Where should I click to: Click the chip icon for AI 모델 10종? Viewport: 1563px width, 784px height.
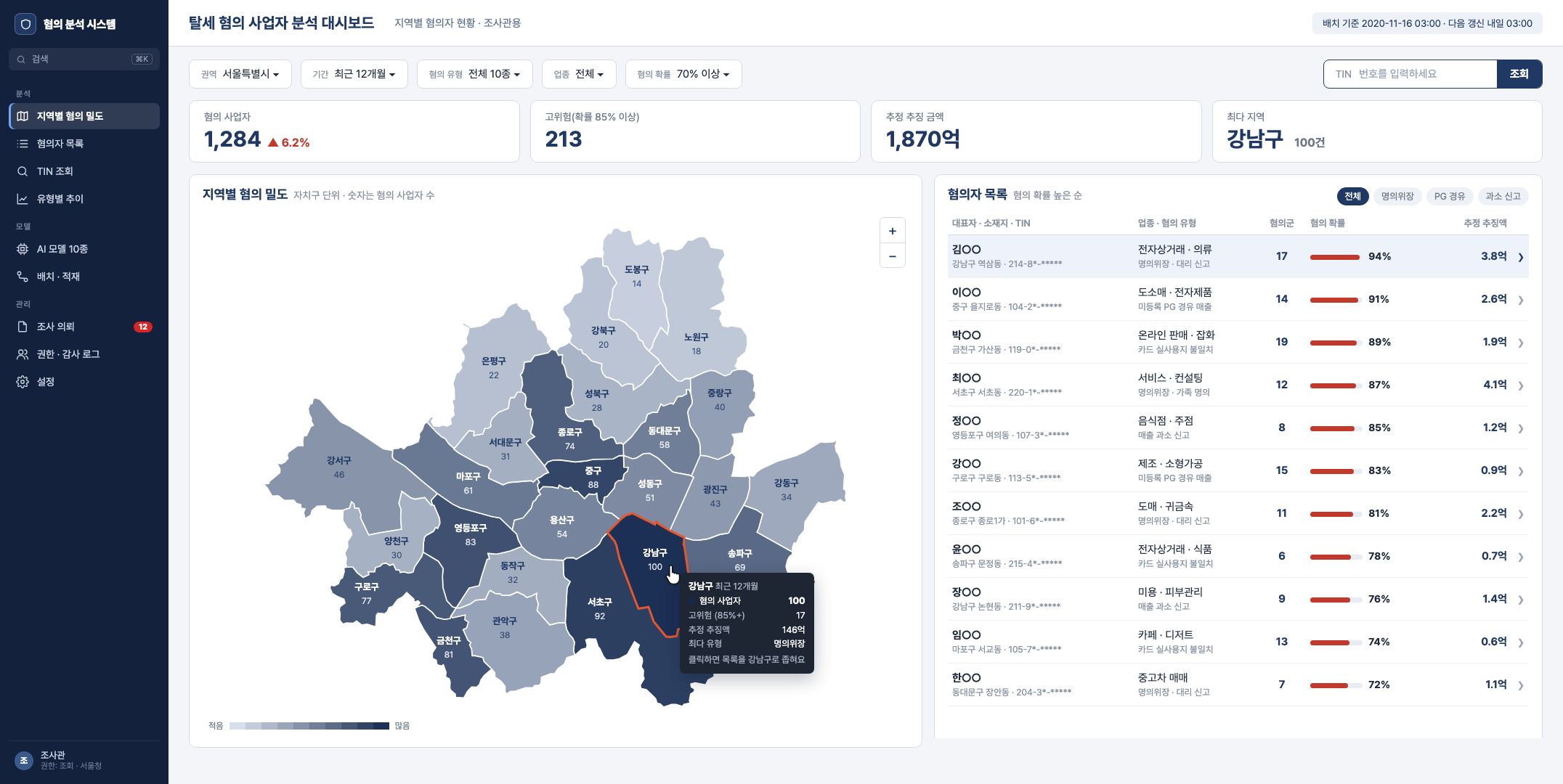pyautogui.click(x=23, y=249)
